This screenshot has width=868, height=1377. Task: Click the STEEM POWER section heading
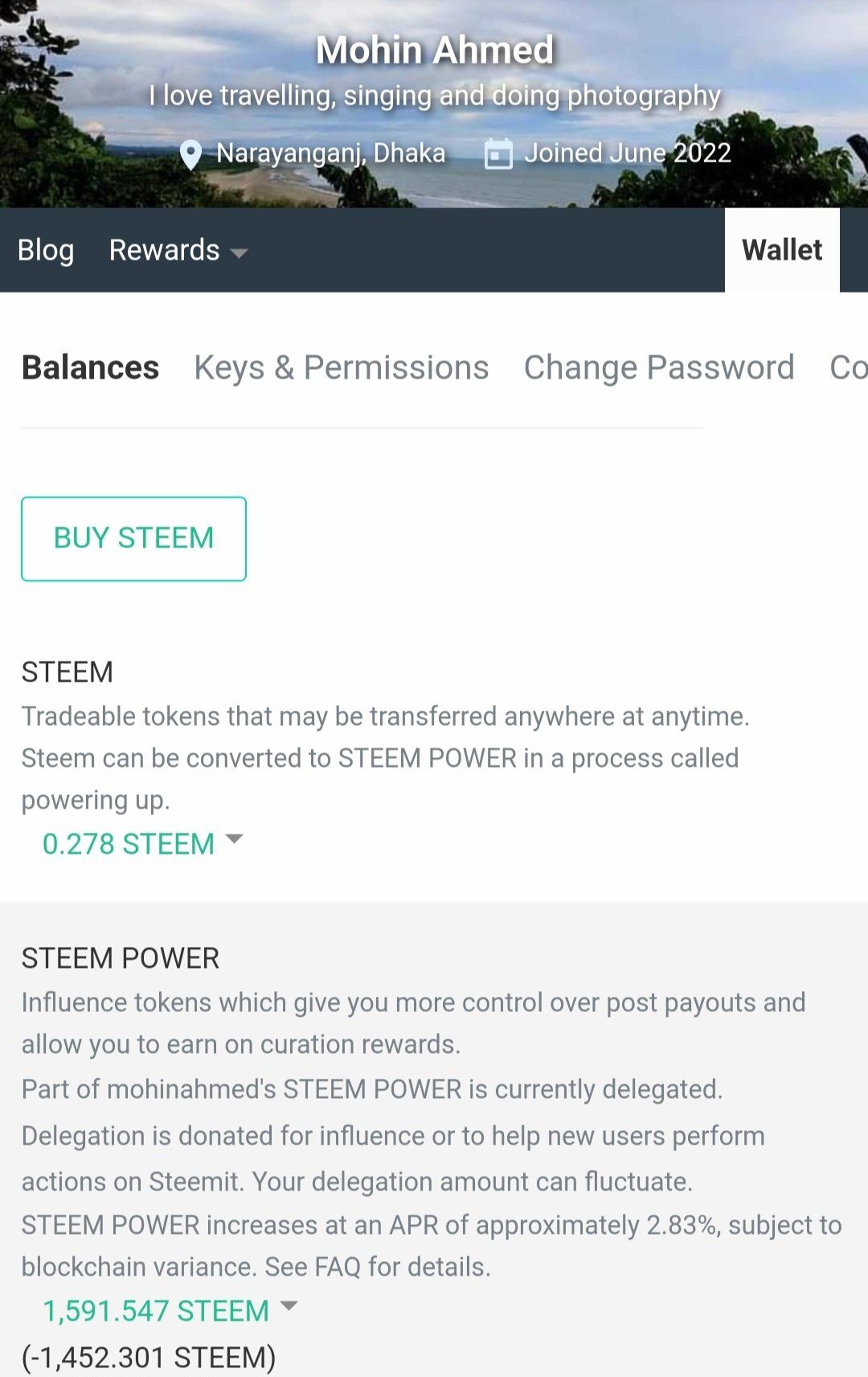click(121, 958)
